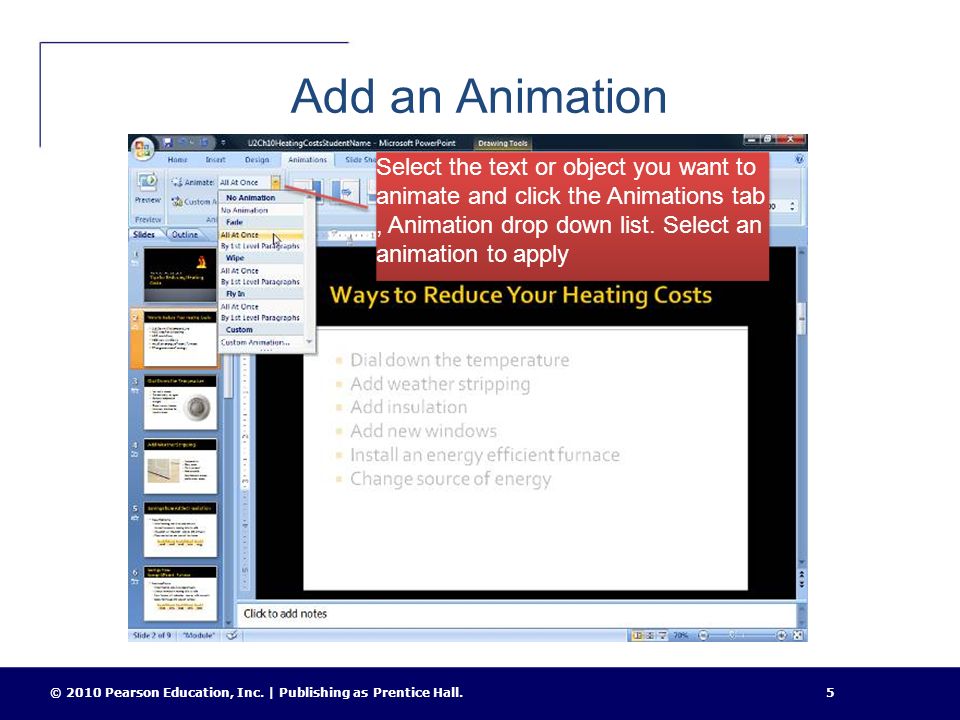
Task: Click bullet 'Add new windows'
Action: click(x=423, y=431)
